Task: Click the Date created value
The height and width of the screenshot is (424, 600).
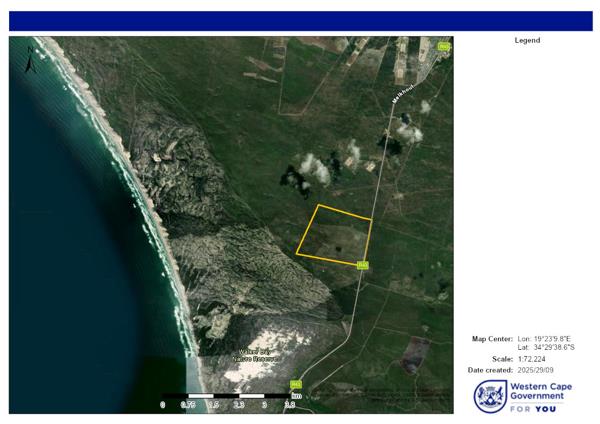Action: pos(541,371)
